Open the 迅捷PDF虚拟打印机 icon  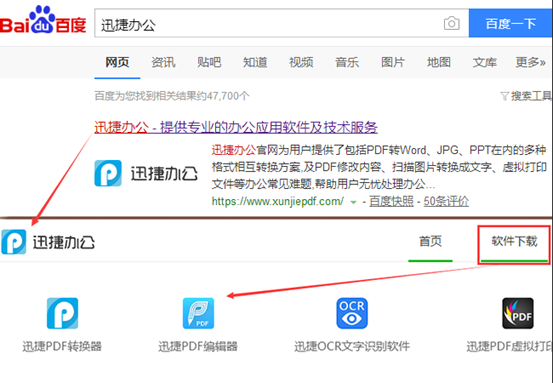(x=518, y=313)
